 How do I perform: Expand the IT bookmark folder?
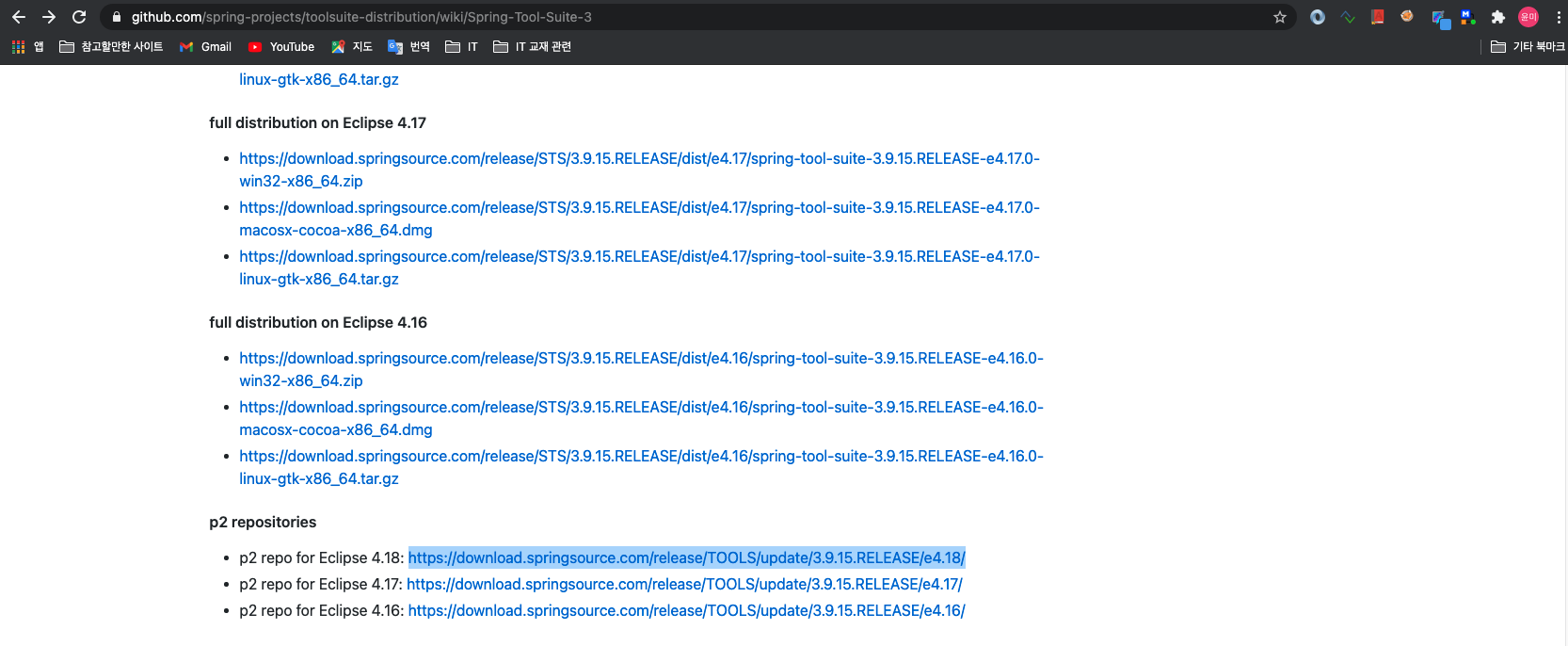[x=461, y=46]
